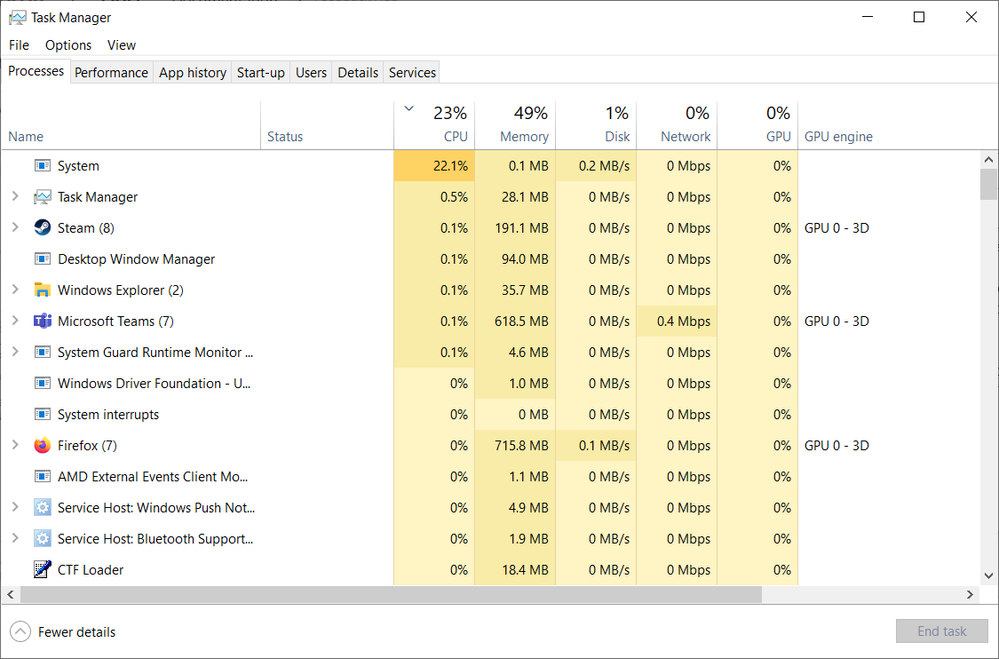Click the System process icon

(x=42, y=166)
